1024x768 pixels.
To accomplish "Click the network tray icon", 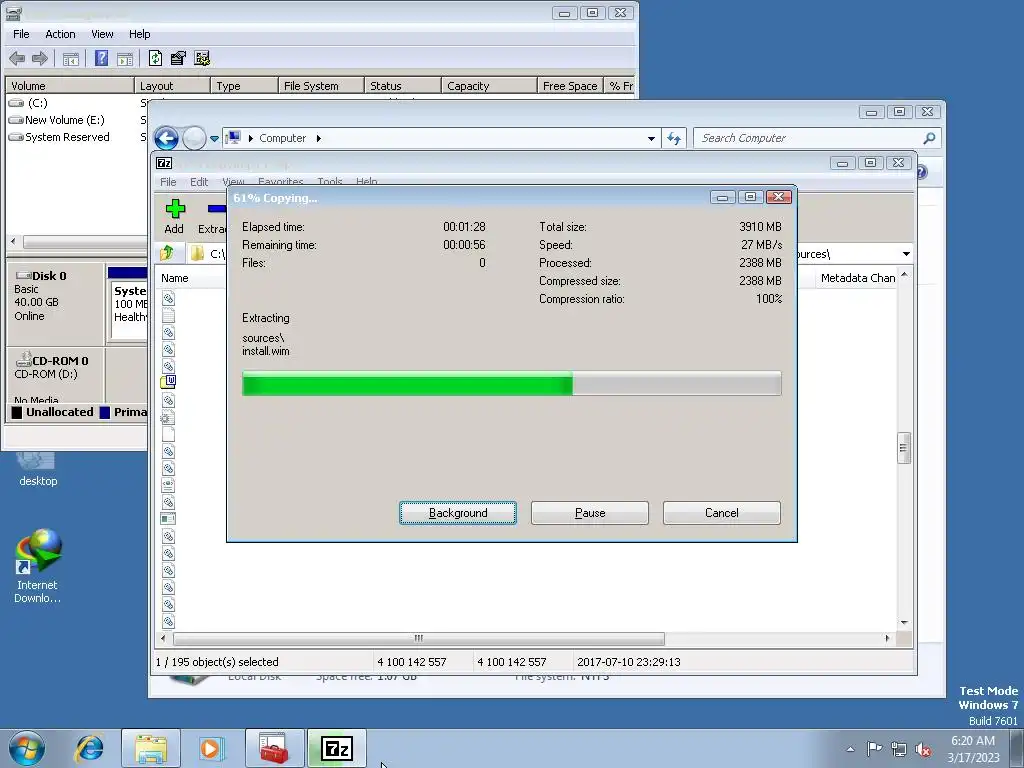I will (x=899, y=749).
